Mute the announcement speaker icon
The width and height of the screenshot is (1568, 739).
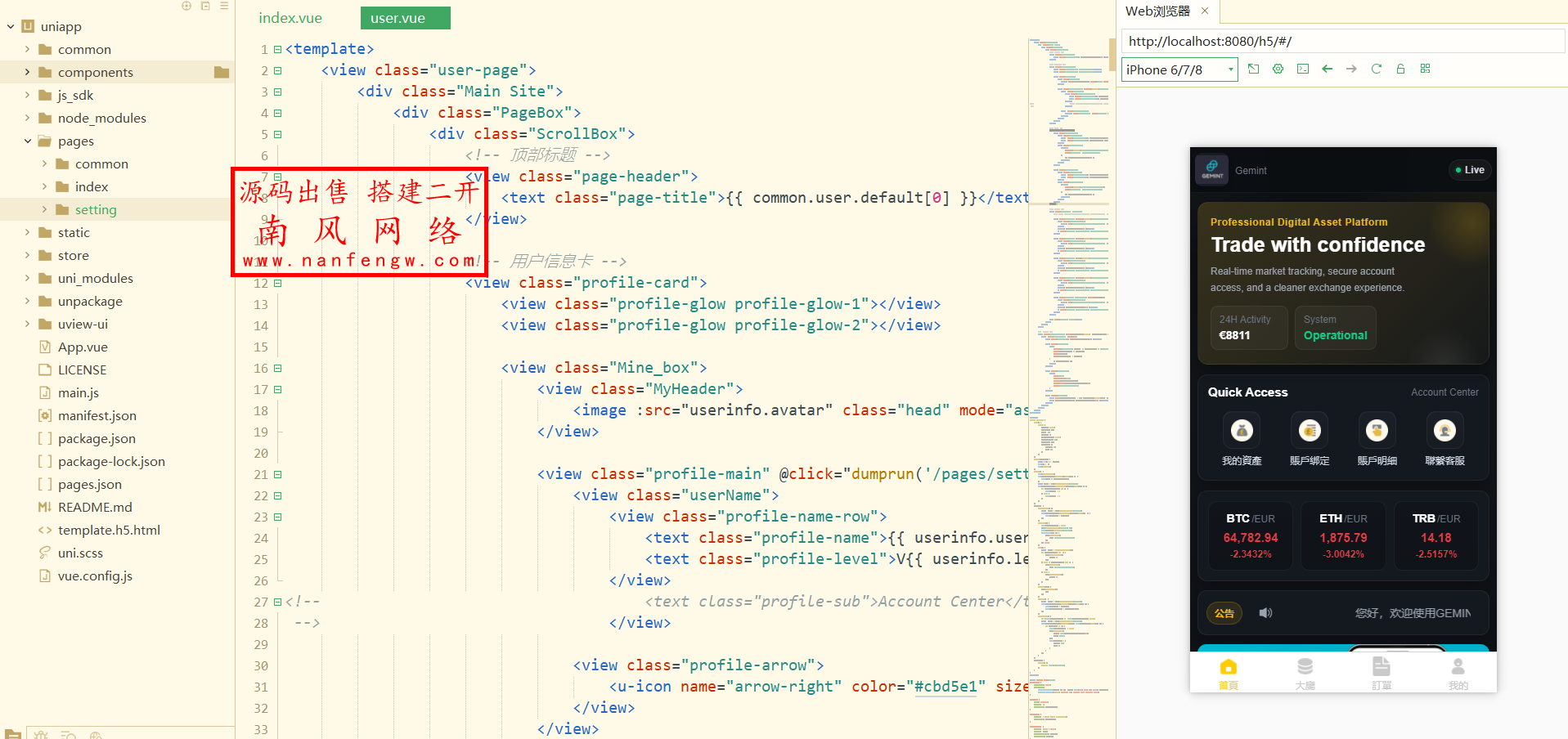(1265, 612)
